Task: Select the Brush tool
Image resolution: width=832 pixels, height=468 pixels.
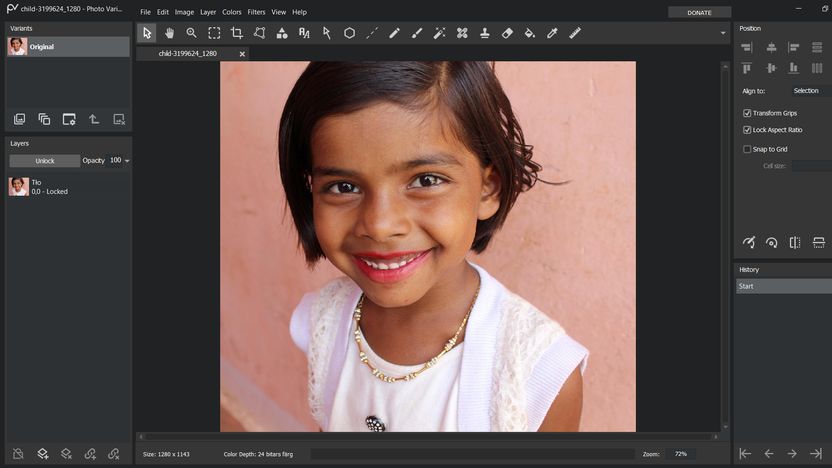Action: click(417, 33)
